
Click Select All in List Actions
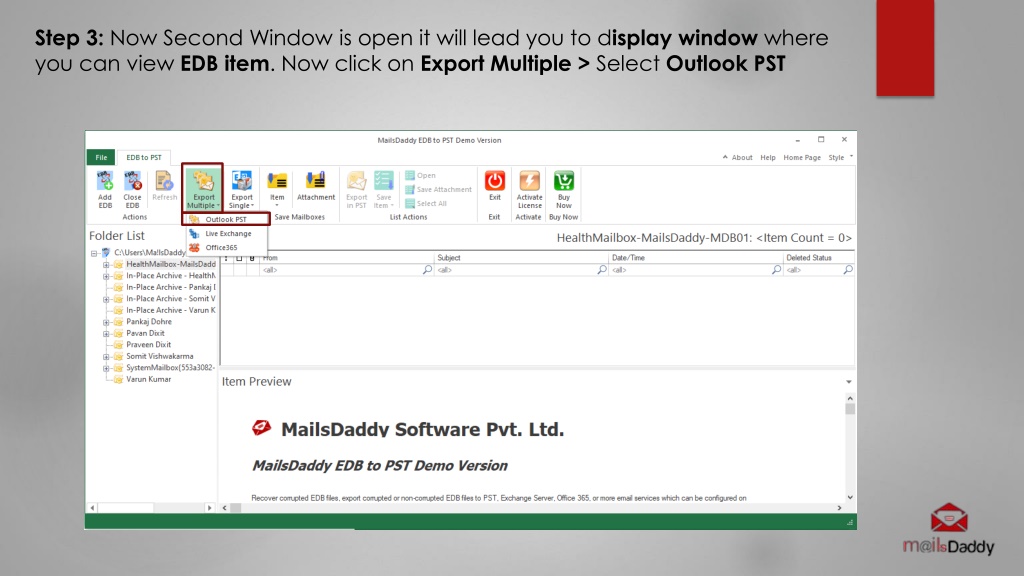(426, 203)
